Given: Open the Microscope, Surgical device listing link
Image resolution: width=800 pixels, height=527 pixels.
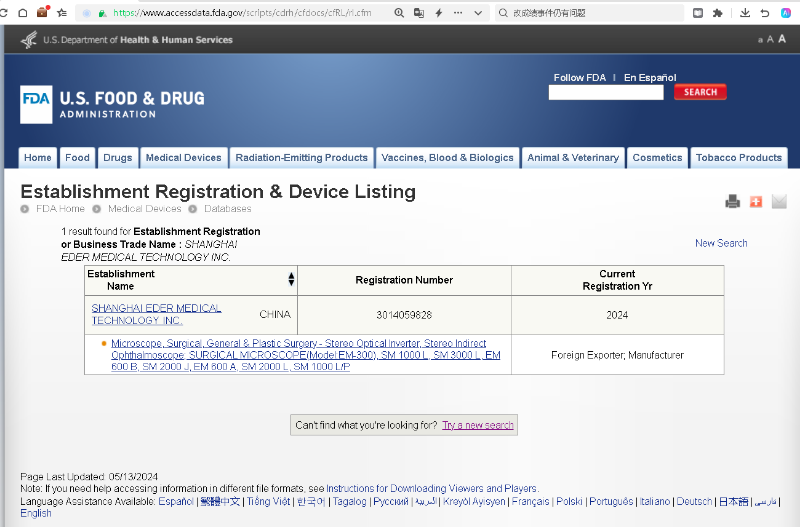Looking at the screenshot, I should pos(306,355).
